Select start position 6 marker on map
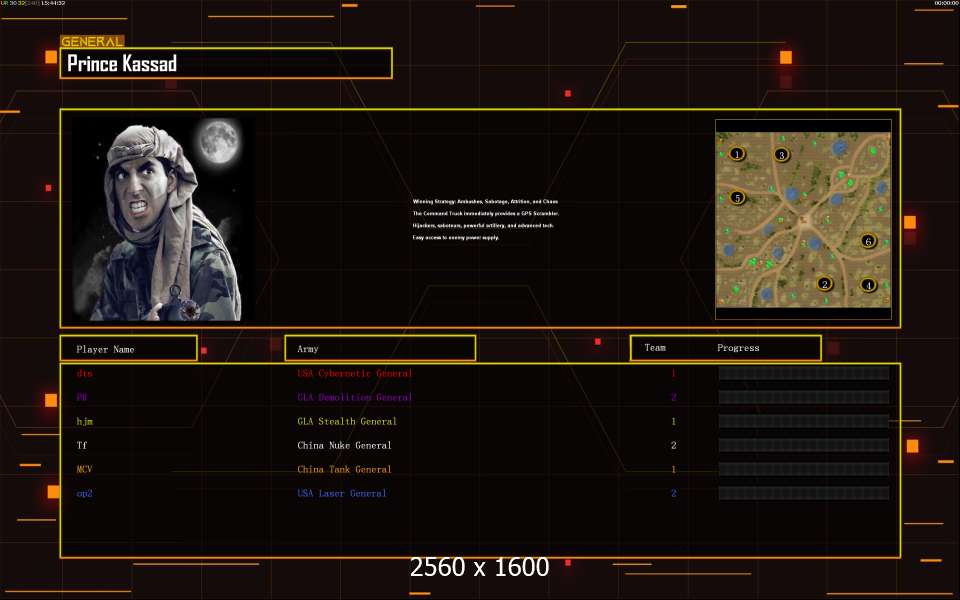The image size is (960, 600). (868, 241)
